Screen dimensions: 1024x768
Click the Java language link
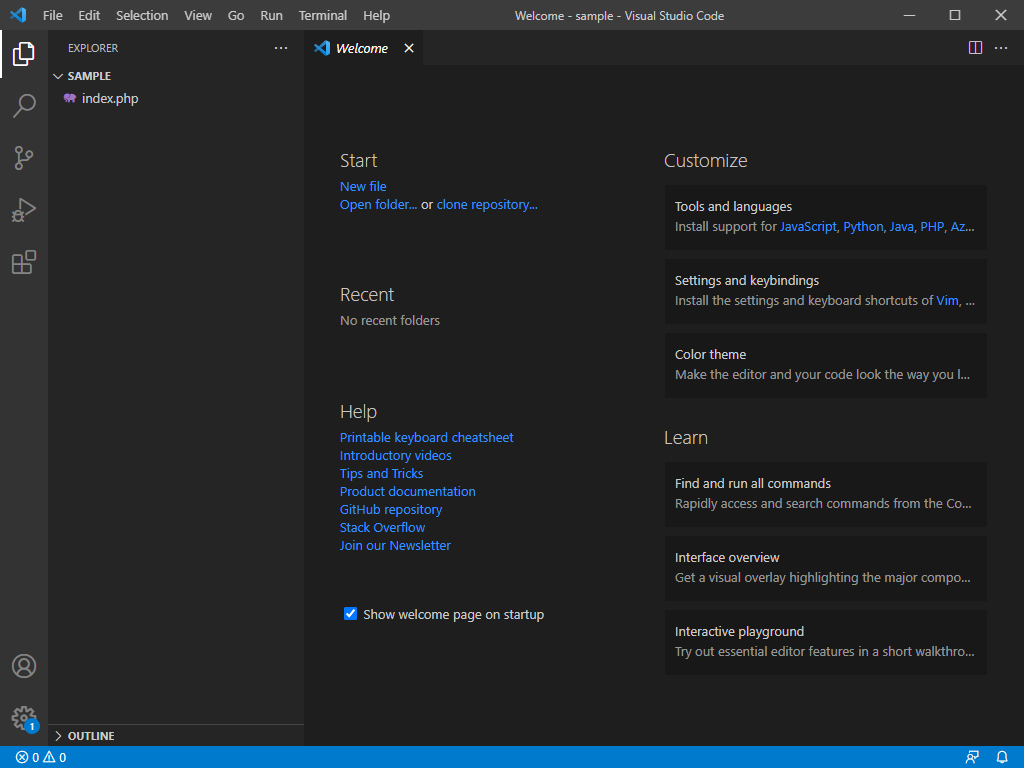tap(901, 227)
